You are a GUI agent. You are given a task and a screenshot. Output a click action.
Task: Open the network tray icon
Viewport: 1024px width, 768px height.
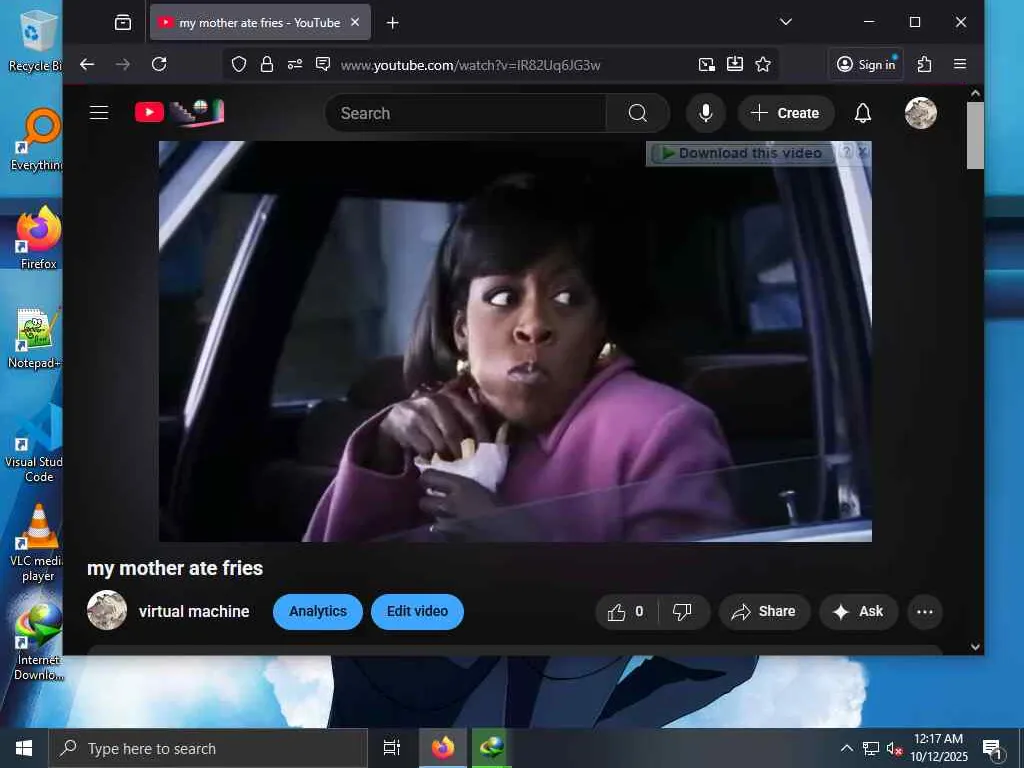tap(871, 748)
